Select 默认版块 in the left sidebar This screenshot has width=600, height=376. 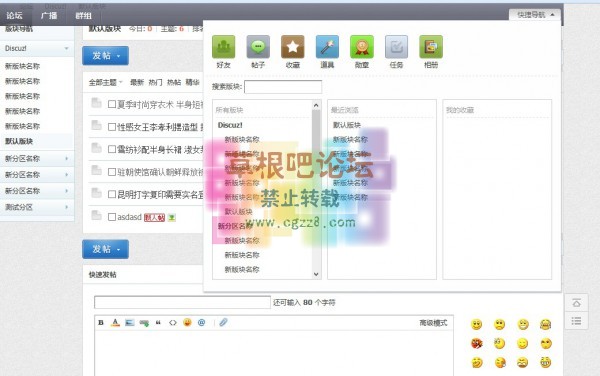[19, 141]
